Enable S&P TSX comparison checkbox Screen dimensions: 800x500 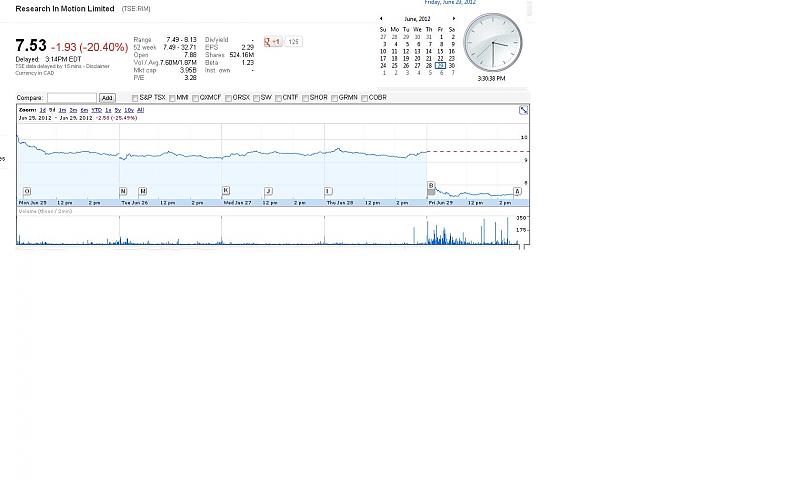(136, 98)
